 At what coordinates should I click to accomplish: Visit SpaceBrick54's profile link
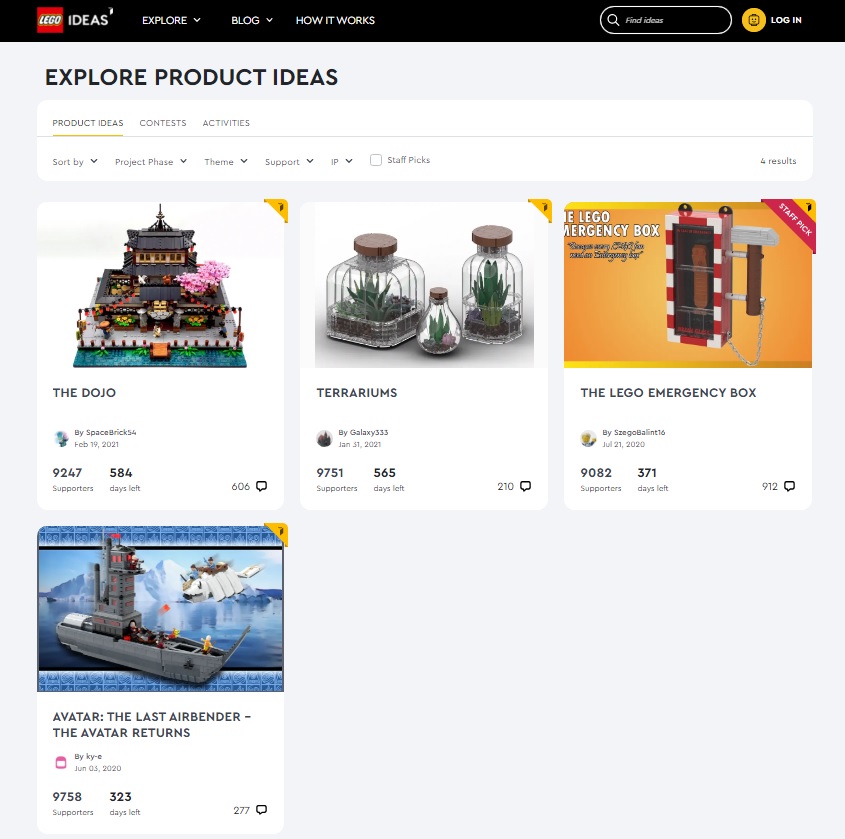111,432
